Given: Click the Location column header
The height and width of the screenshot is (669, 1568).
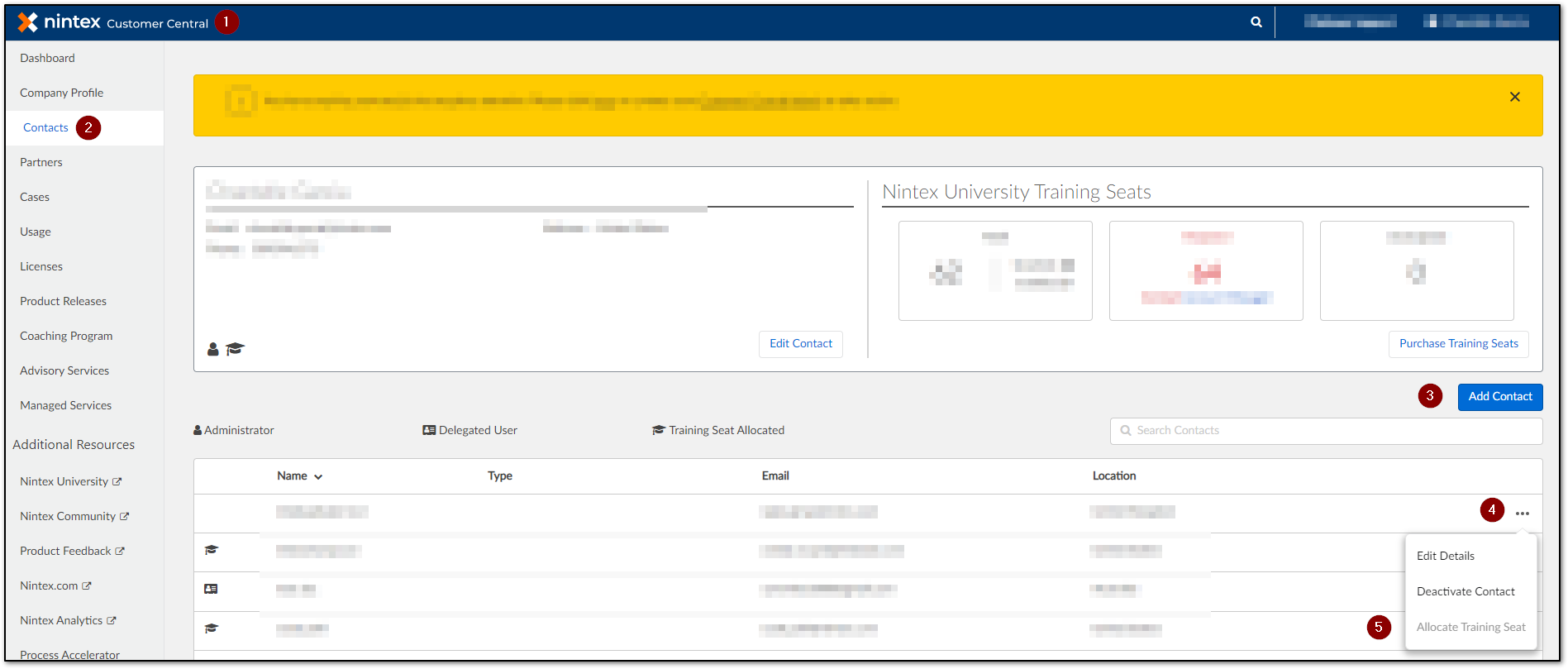Looking at the screenshot, I should [1114, 475].
